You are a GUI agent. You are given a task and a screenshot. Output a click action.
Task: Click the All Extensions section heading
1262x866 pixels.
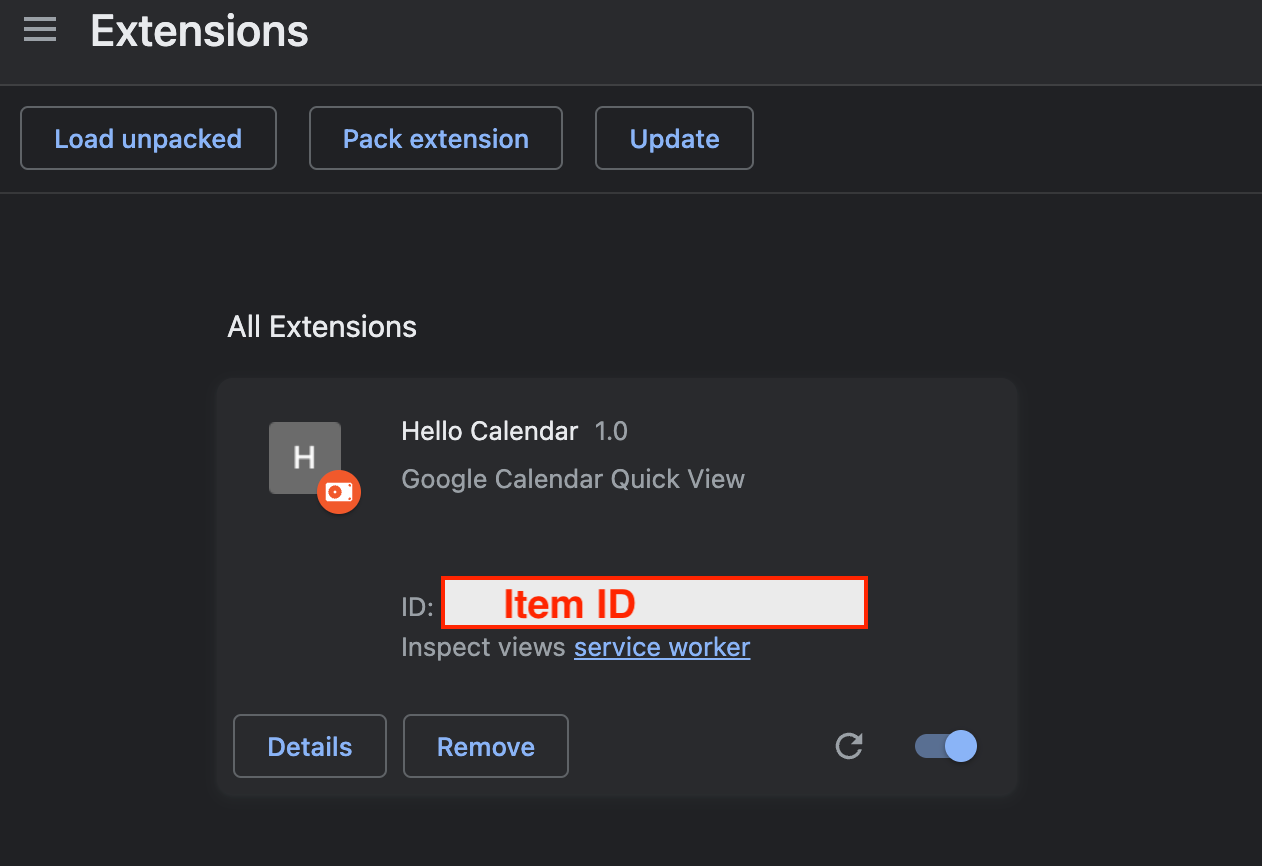tap(321, 326)
